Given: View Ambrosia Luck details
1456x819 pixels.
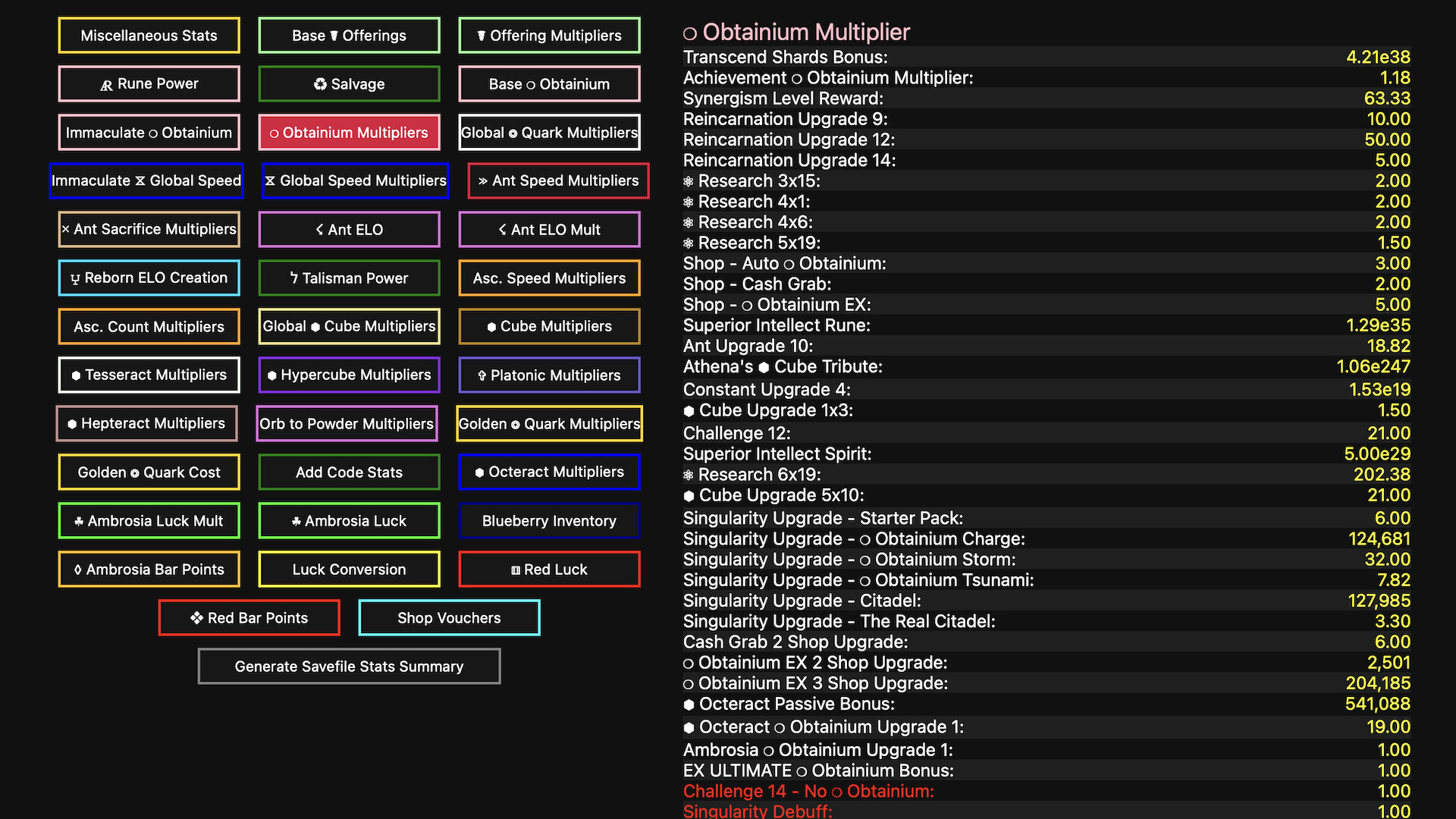Looking at the screenshot, I should pyautogui.click(x=349, y=520).
